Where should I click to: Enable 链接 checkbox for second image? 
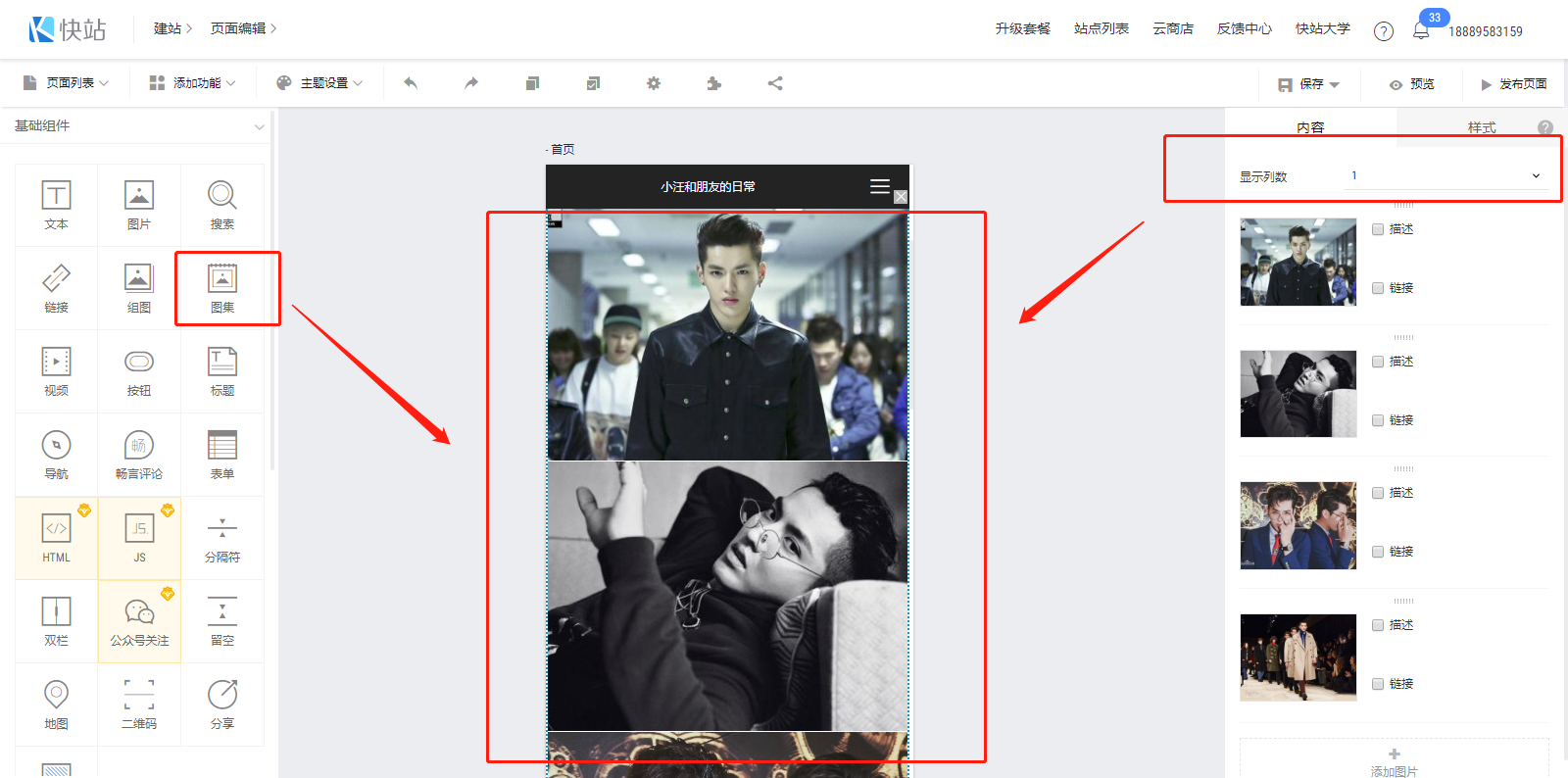click(x=1378, y=420)
